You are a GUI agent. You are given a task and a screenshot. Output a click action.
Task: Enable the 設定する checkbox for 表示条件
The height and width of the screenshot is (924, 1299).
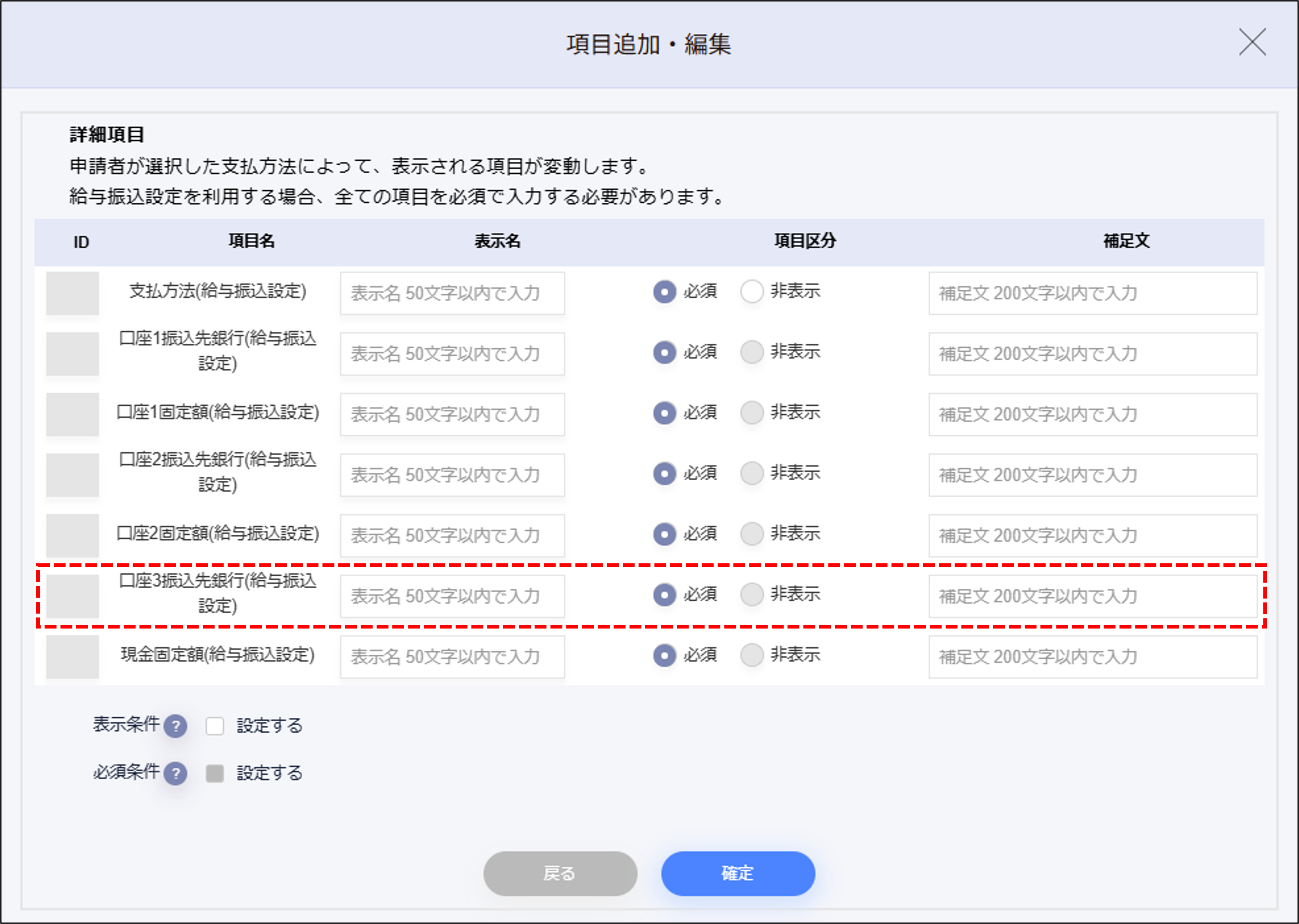(215, 725)
